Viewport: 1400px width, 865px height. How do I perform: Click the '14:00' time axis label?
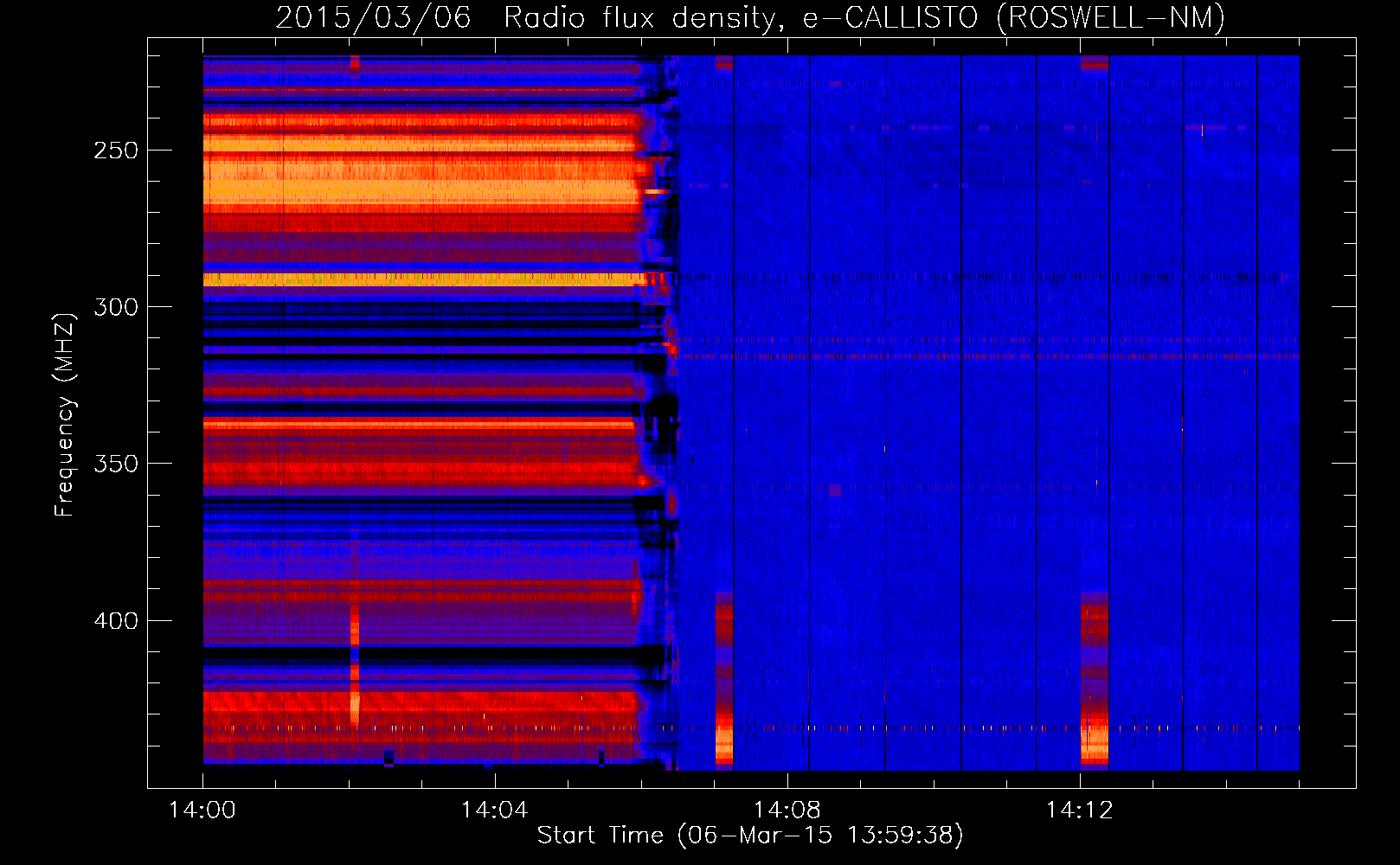click(x=202, y=811)
